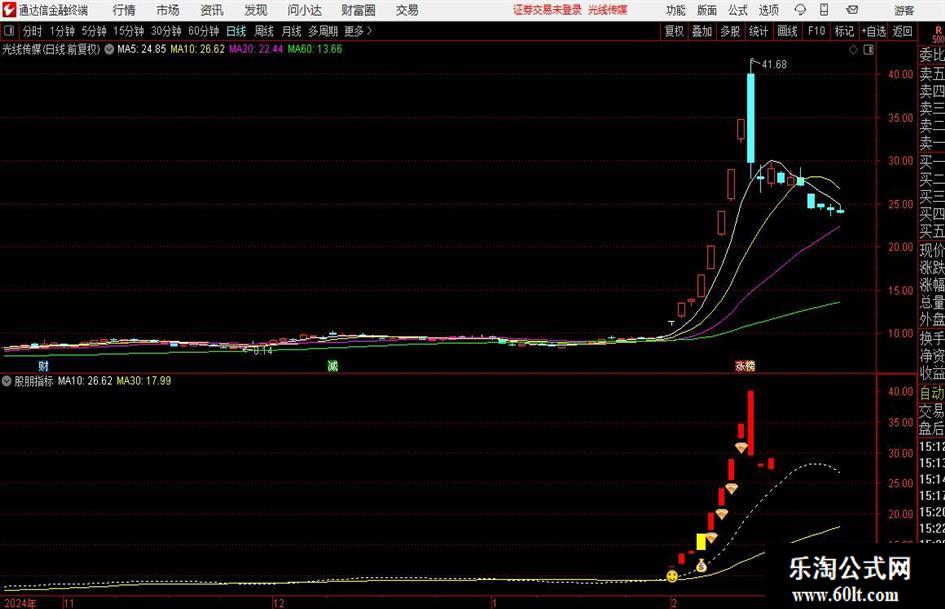Switch to the 30分钟 period tab
The width and height of the screenshot is (945, 609).
(166, 31)
